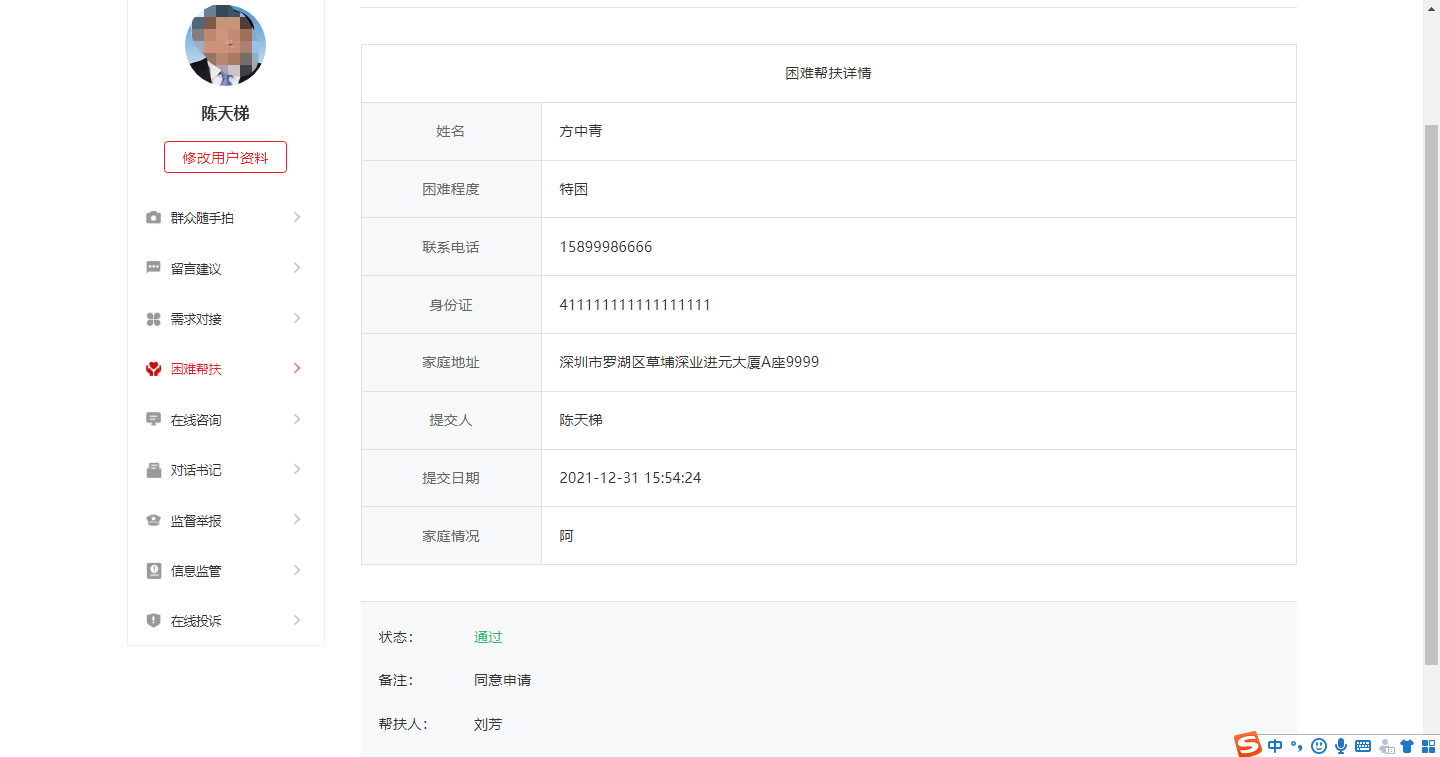The height and width of the screenshot is (757, 1440).
Task: Expand the 对话书记 chevron arrow
Action: (x=297, y=470)
